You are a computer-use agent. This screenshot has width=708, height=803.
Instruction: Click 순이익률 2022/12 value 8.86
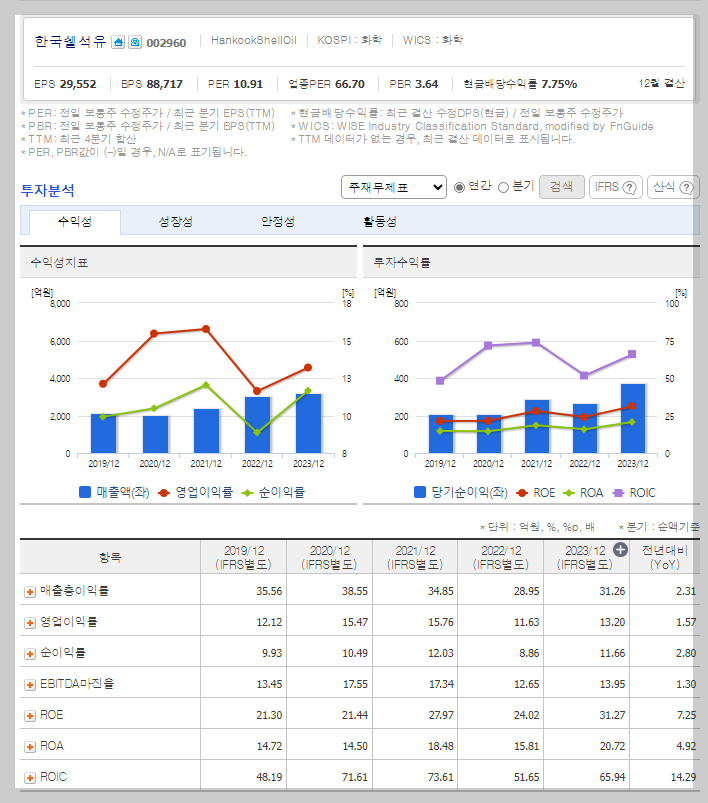coord(529,653)
